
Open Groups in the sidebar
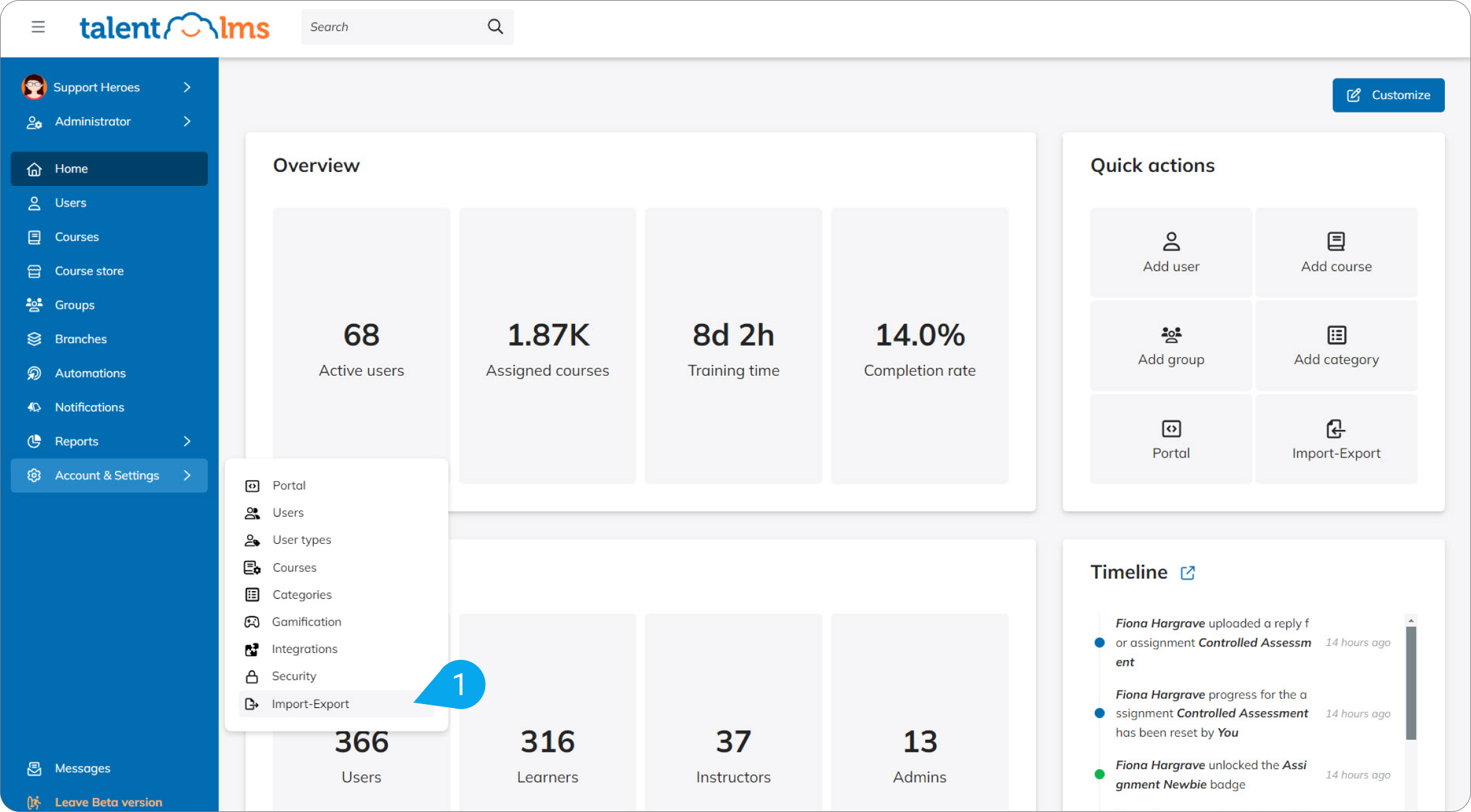click(109, 305)
